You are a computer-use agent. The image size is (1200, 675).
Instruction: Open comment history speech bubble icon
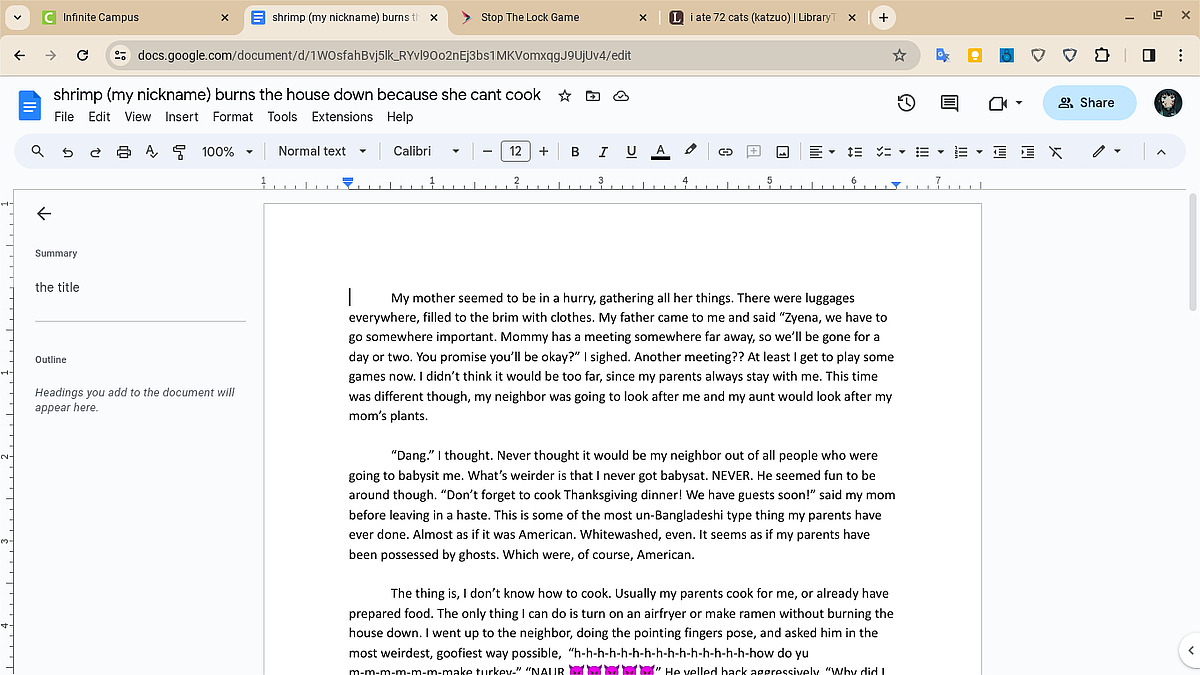pyautogui.click(x=949, y=103)
